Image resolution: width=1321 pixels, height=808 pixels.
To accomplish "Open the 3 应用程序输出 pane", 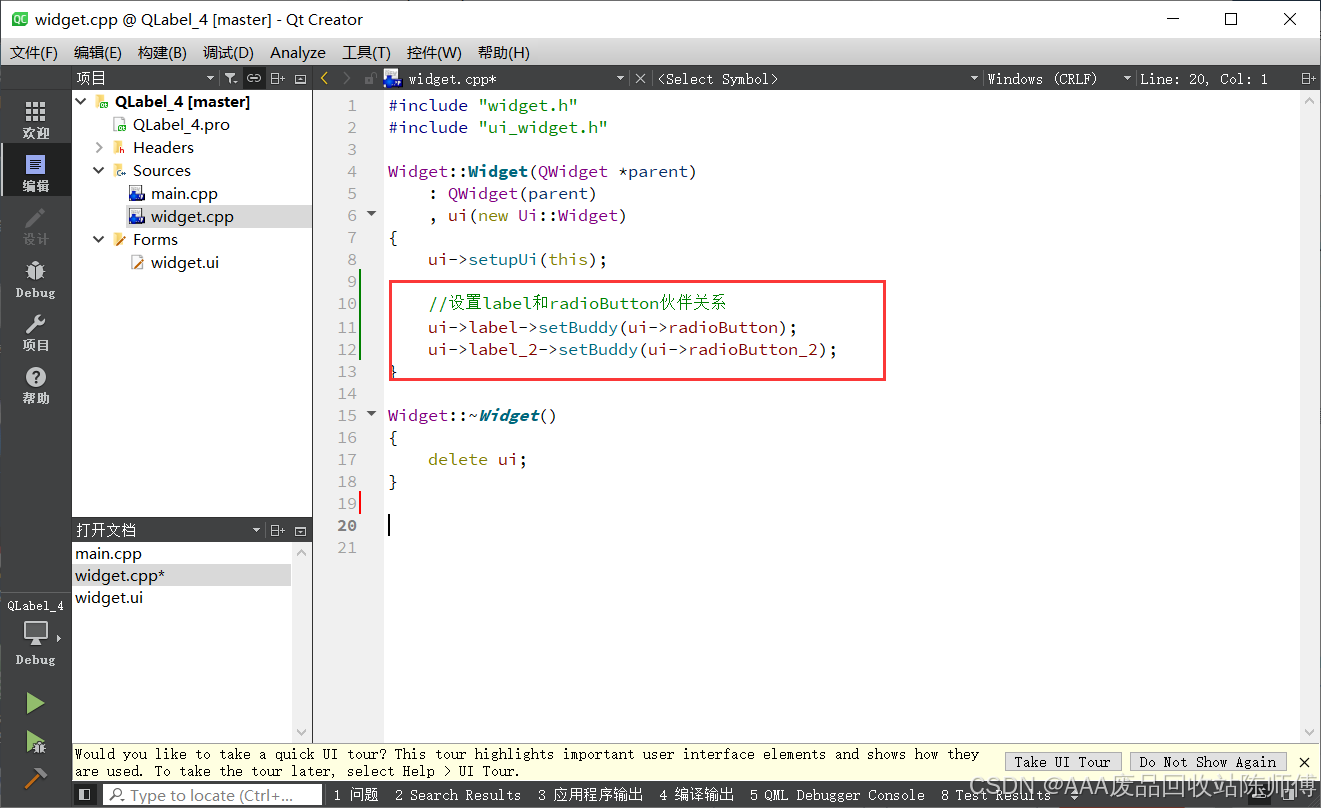I will click(x=590, y=795).
